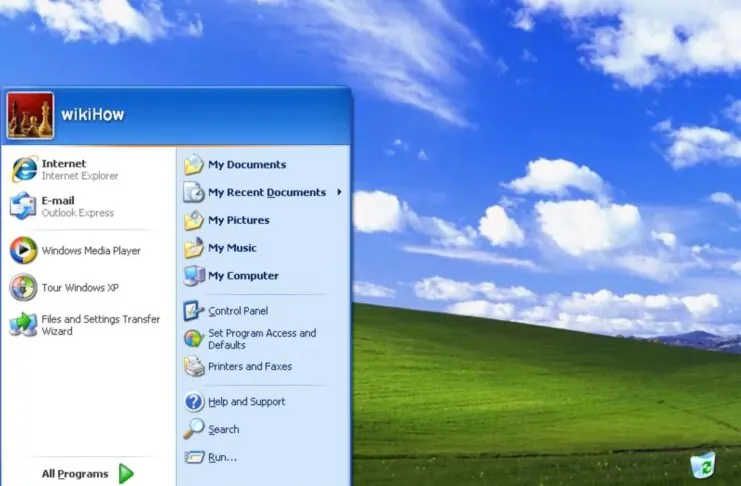741x486 pixels.
Task: Open My Documents label
Action: coord(247,165)
